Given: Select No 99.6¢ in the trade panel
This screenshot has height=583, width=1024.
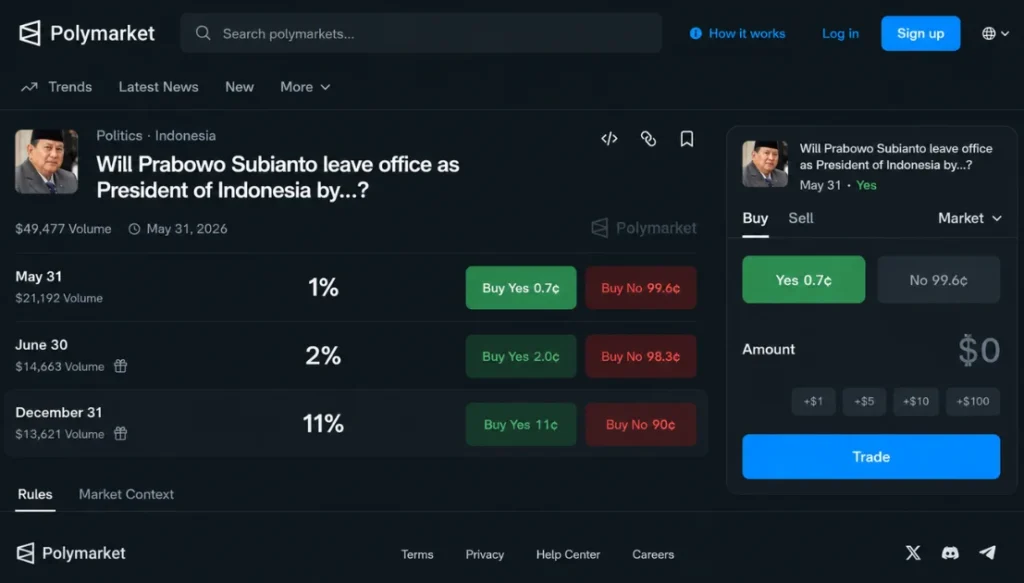Looking at the screenshot, I should click(x=938, y=280).
